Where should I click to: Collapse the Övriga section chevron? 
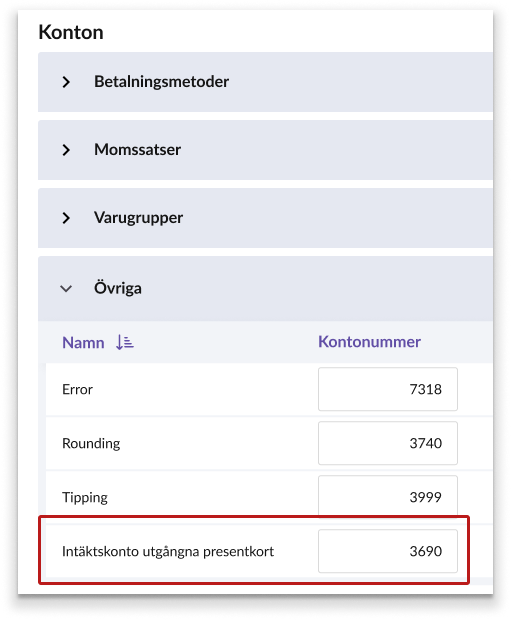66,289
